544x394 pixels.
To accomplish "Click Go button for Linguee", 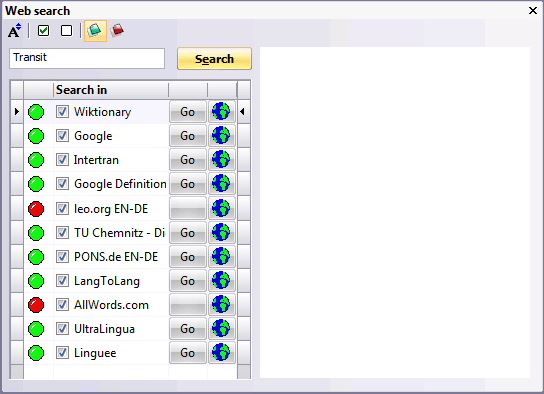I will [188, 353].
